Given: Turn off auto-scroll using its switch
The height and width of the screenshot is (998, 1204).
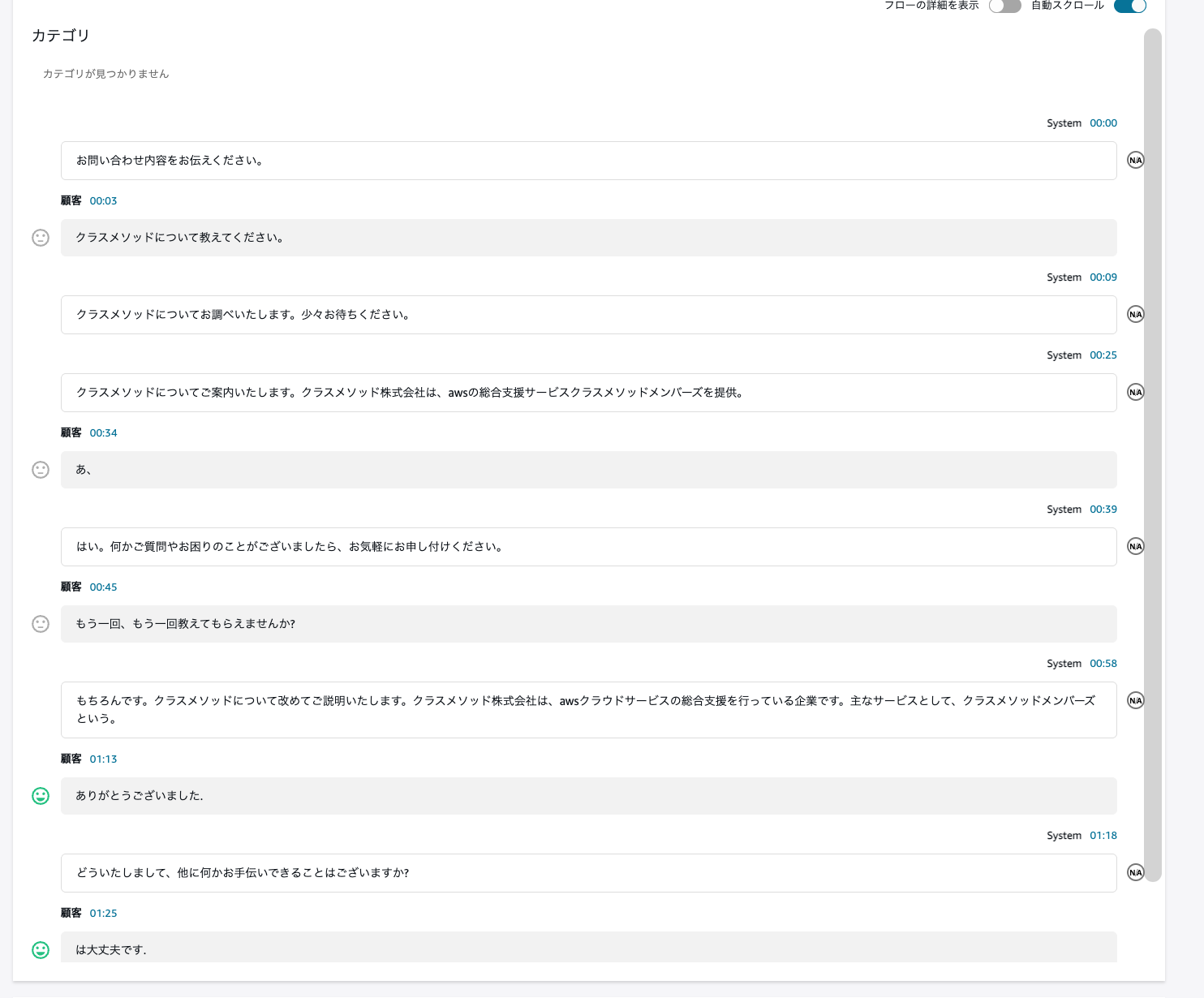Looking at the screenshot, I should click(x=1129, y=6).
